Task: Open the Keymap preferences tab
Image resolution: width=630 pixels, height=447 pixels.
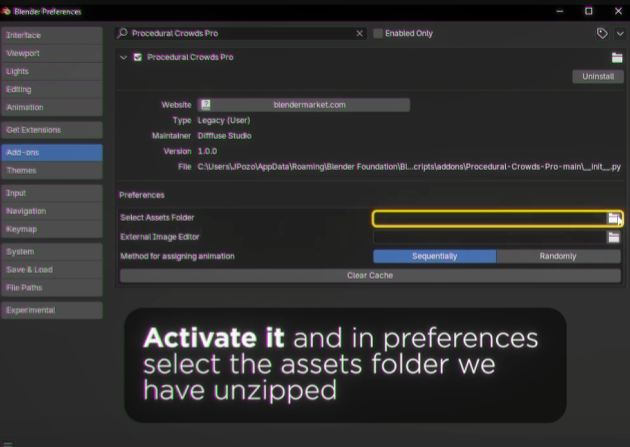Action: click(x=52, y=229)
